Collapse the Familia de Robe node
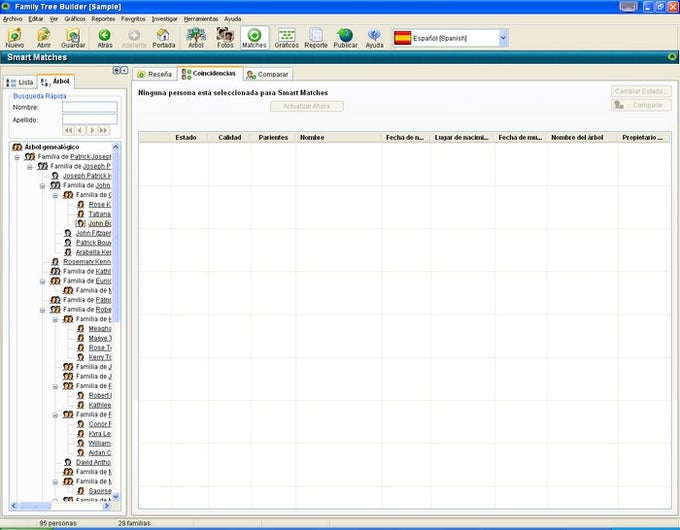 (42, 310)
